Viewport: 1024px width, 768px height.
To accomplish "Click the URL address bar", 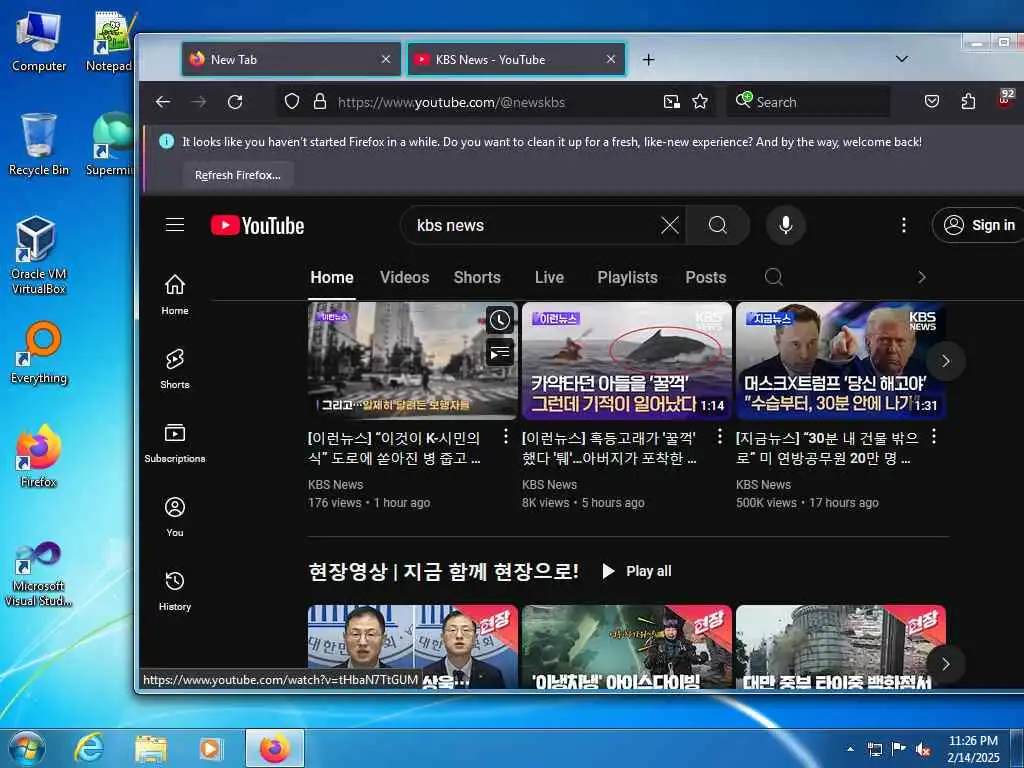I will pos(496,102).
